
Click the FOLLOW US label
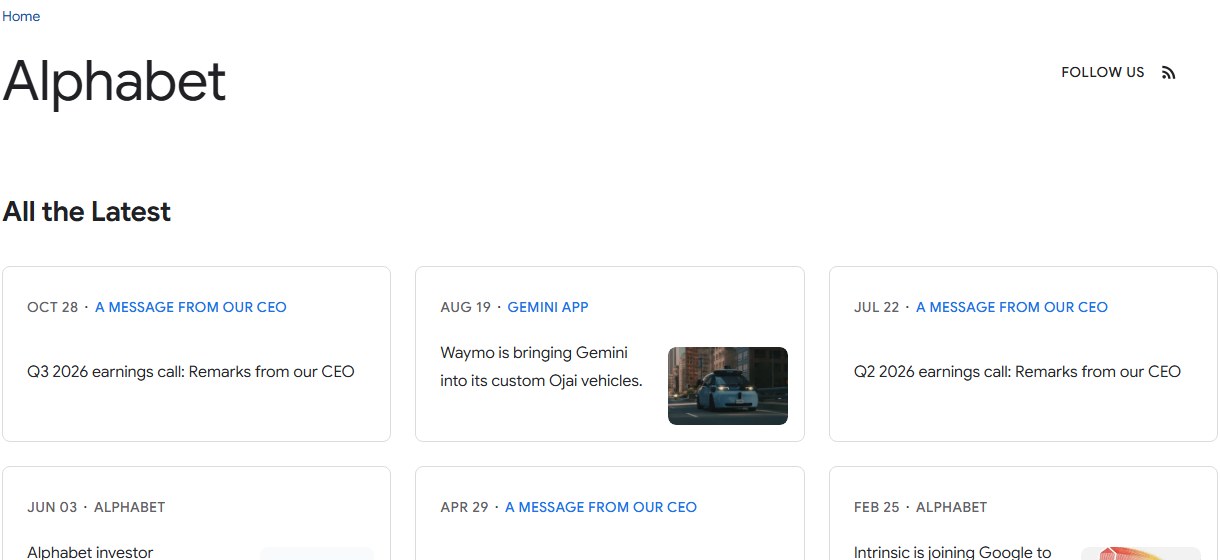(1103, 72)
